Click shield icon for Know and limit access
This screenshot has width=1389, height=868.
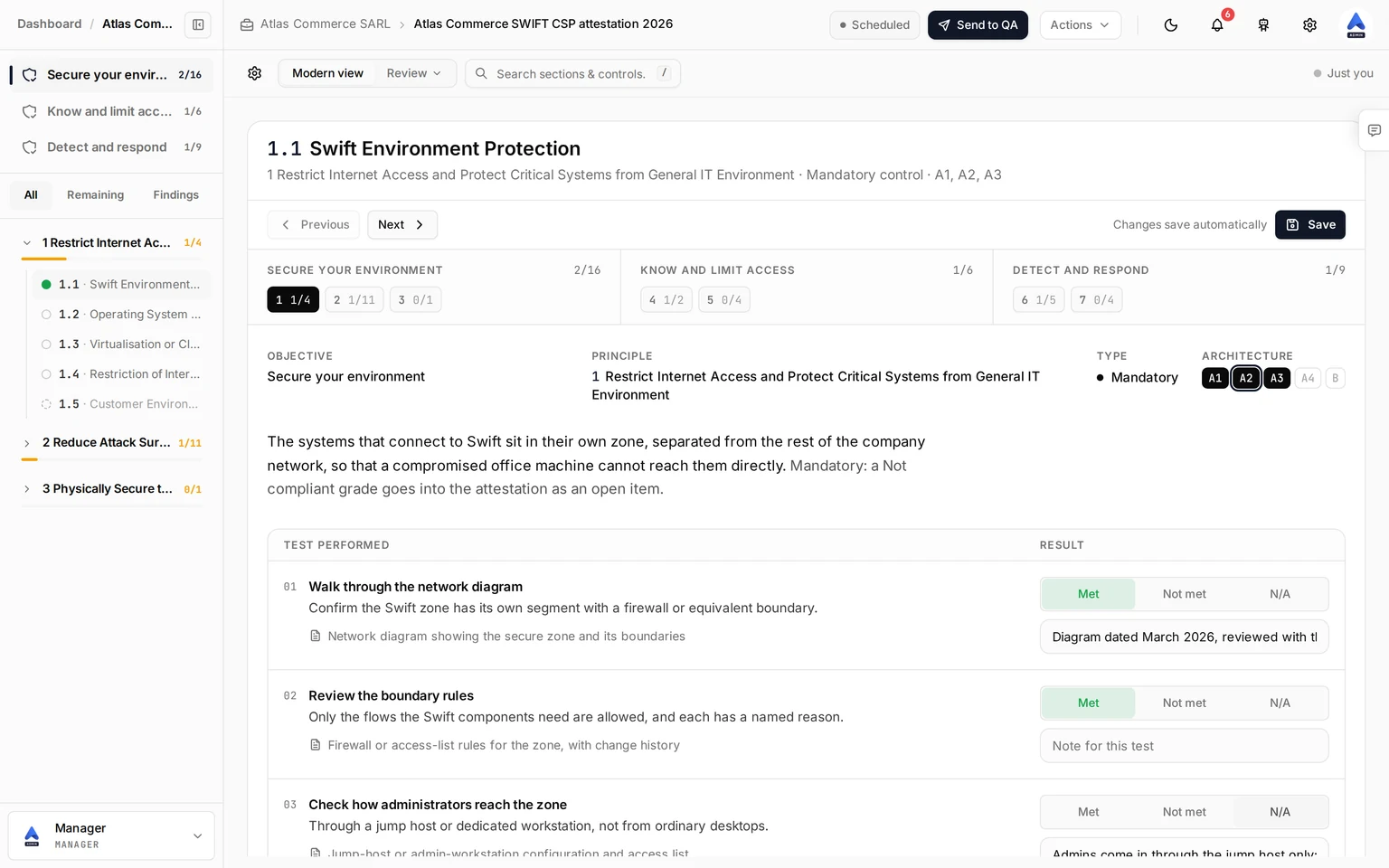pyautogui.click(x=30, y=111)
